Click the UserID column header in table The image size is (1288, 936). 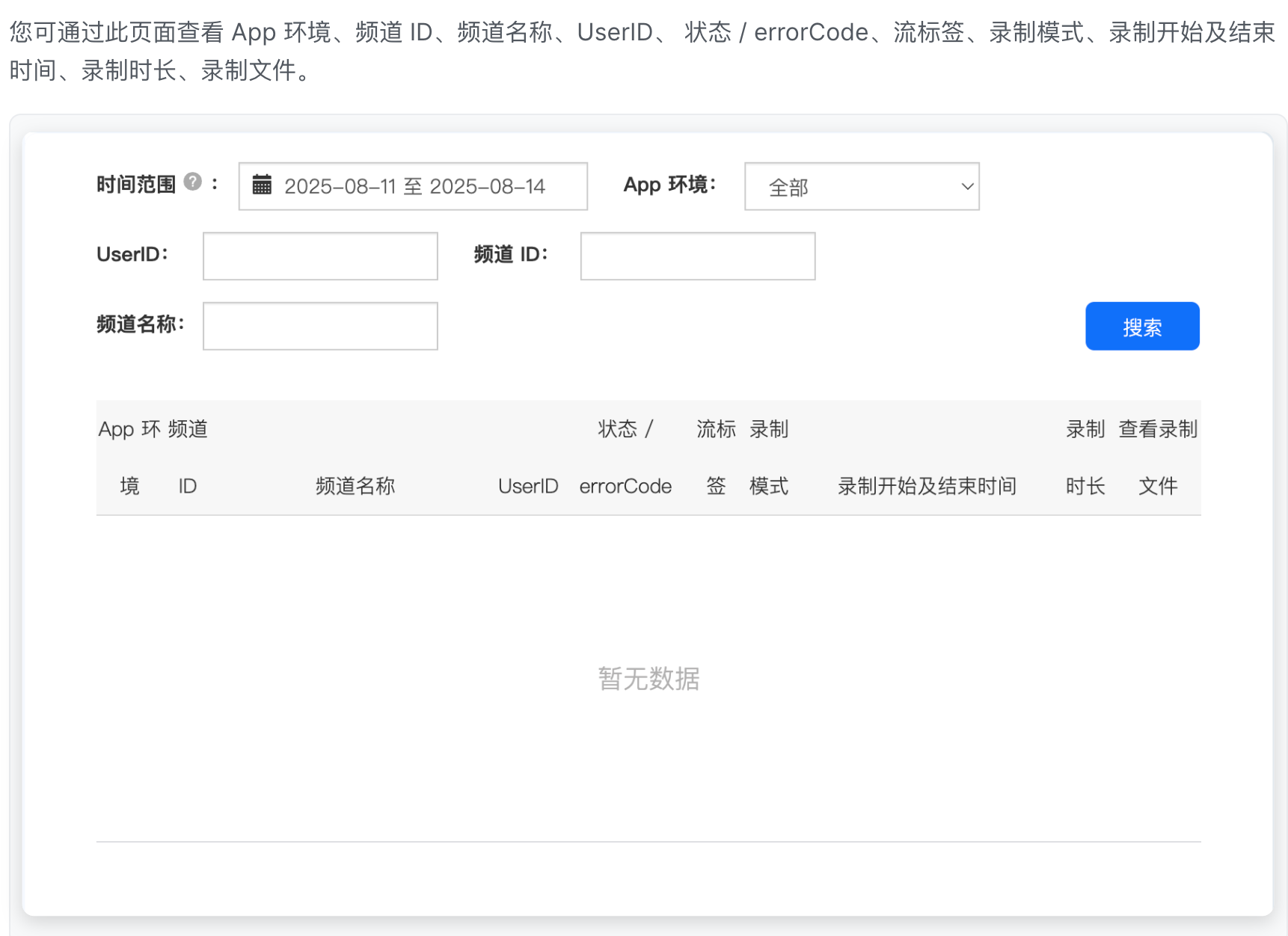click(x=528, y=486)
